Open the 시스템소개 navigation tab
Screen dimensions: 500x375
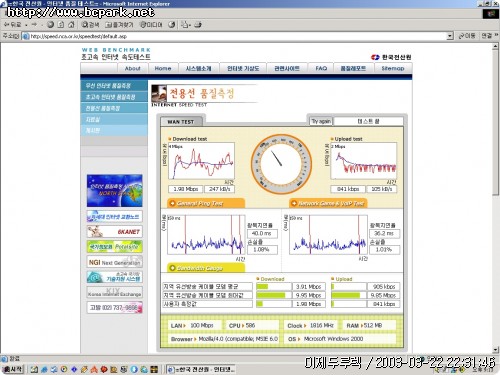(x=199, y=68)
